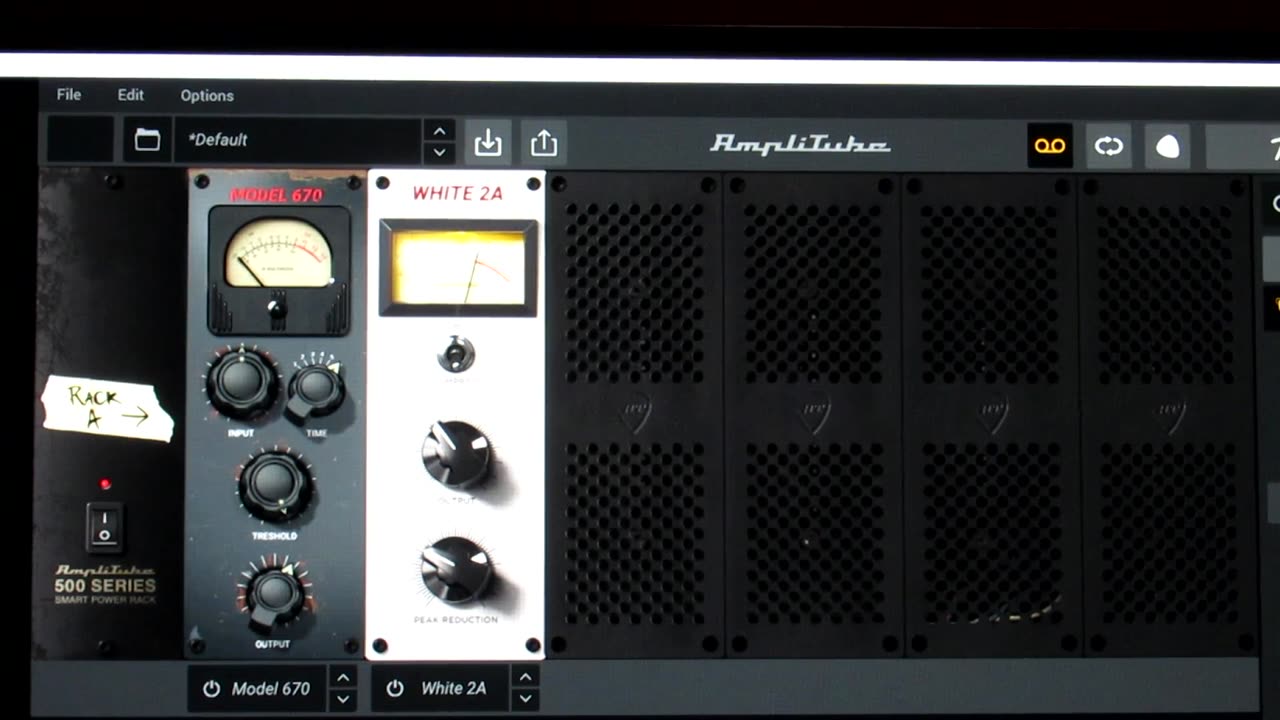1280x720 pixels.
Task: Click the small meter switch under 670 VU
Action: pos(277,308)
